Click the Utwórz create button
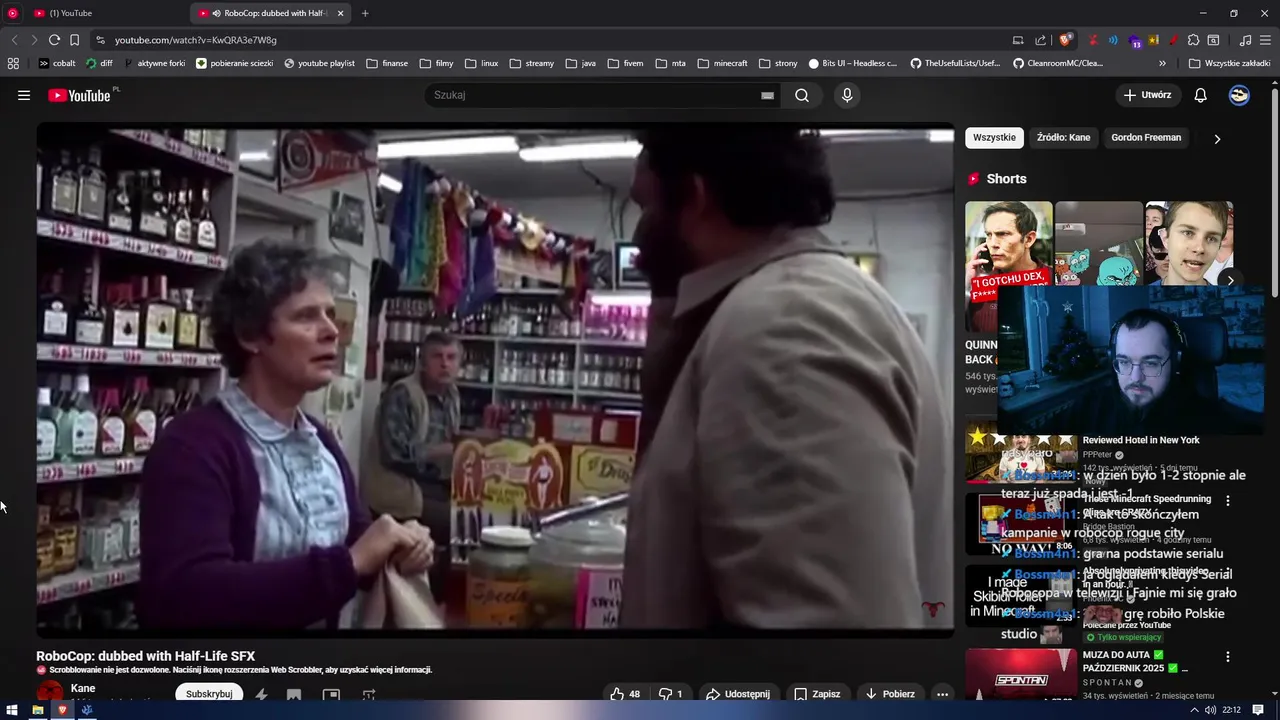Viewport: 1280px width, 720px height. 1147,95
